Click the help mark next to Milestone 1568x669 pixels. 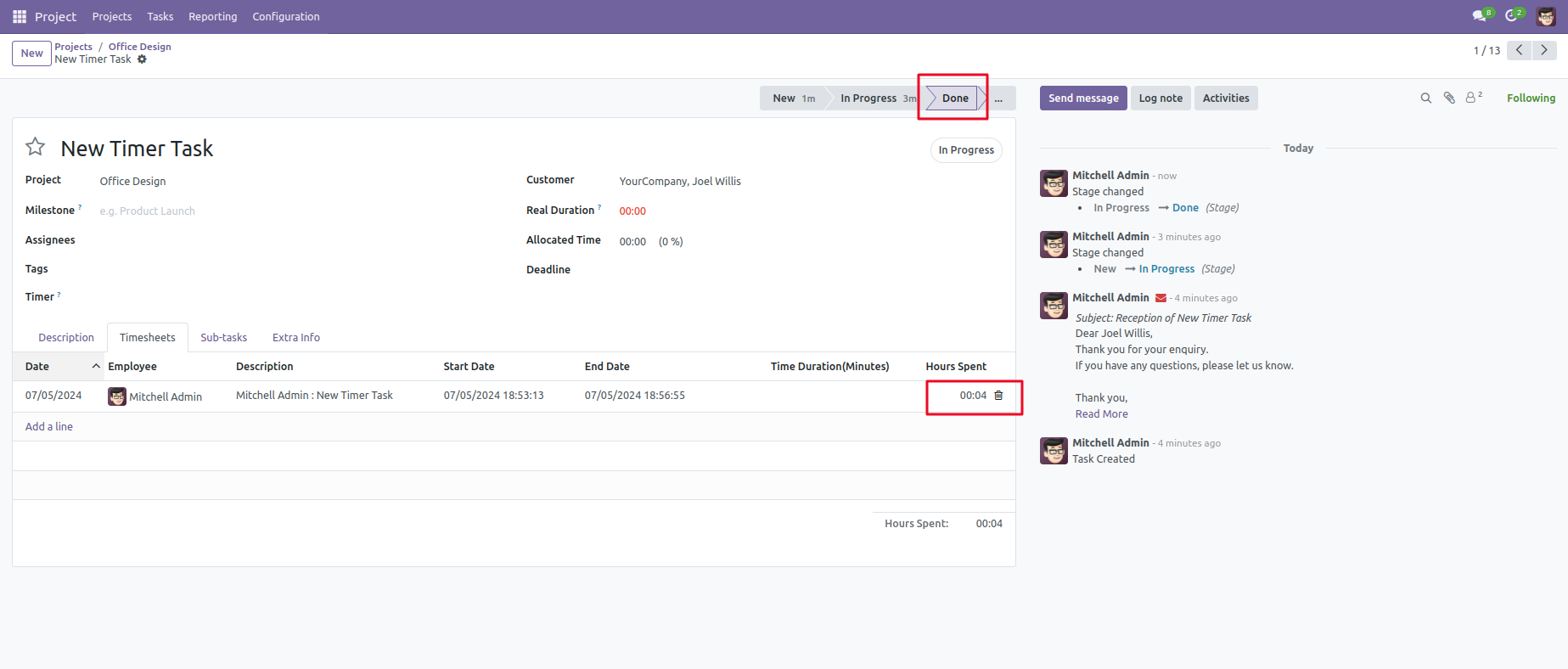[80, 207]
